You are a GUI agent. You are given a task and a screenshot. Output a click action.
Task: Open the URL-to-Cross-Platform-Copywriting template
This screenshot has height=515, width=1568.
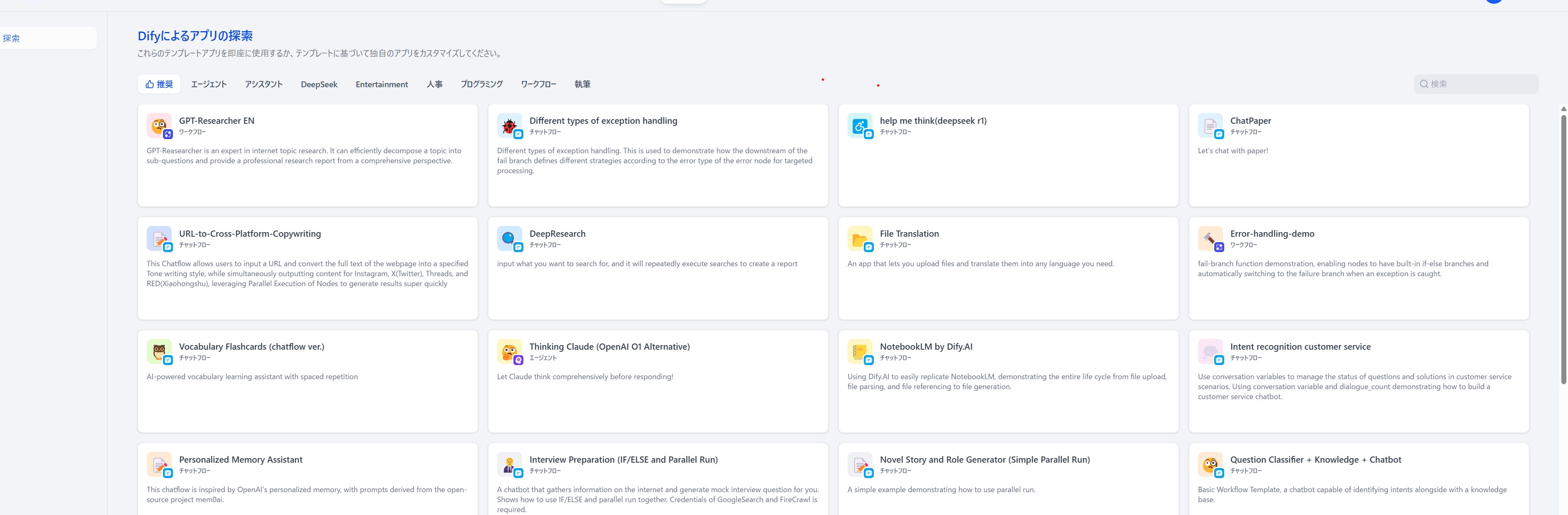[308, 267]
